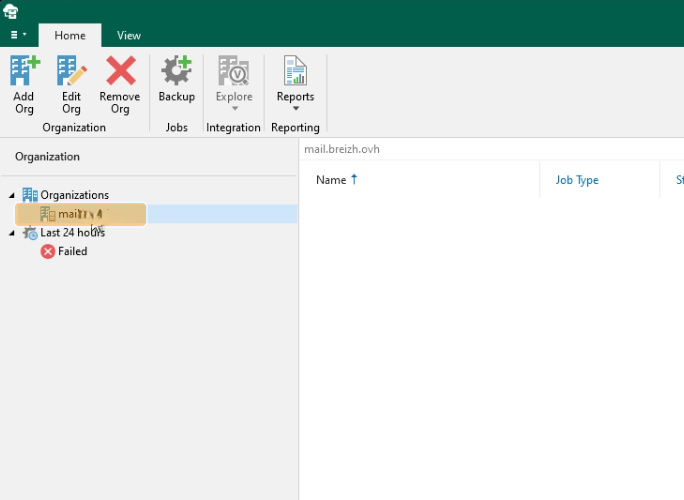Click the Last 24 hours gear-clock icon
Viewport: 684px width, 500px height.
pyautogui.click(x=30, y=233)
